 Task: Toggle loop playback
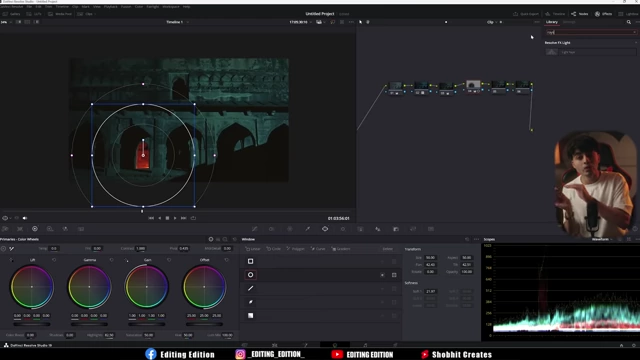[193, 218]
